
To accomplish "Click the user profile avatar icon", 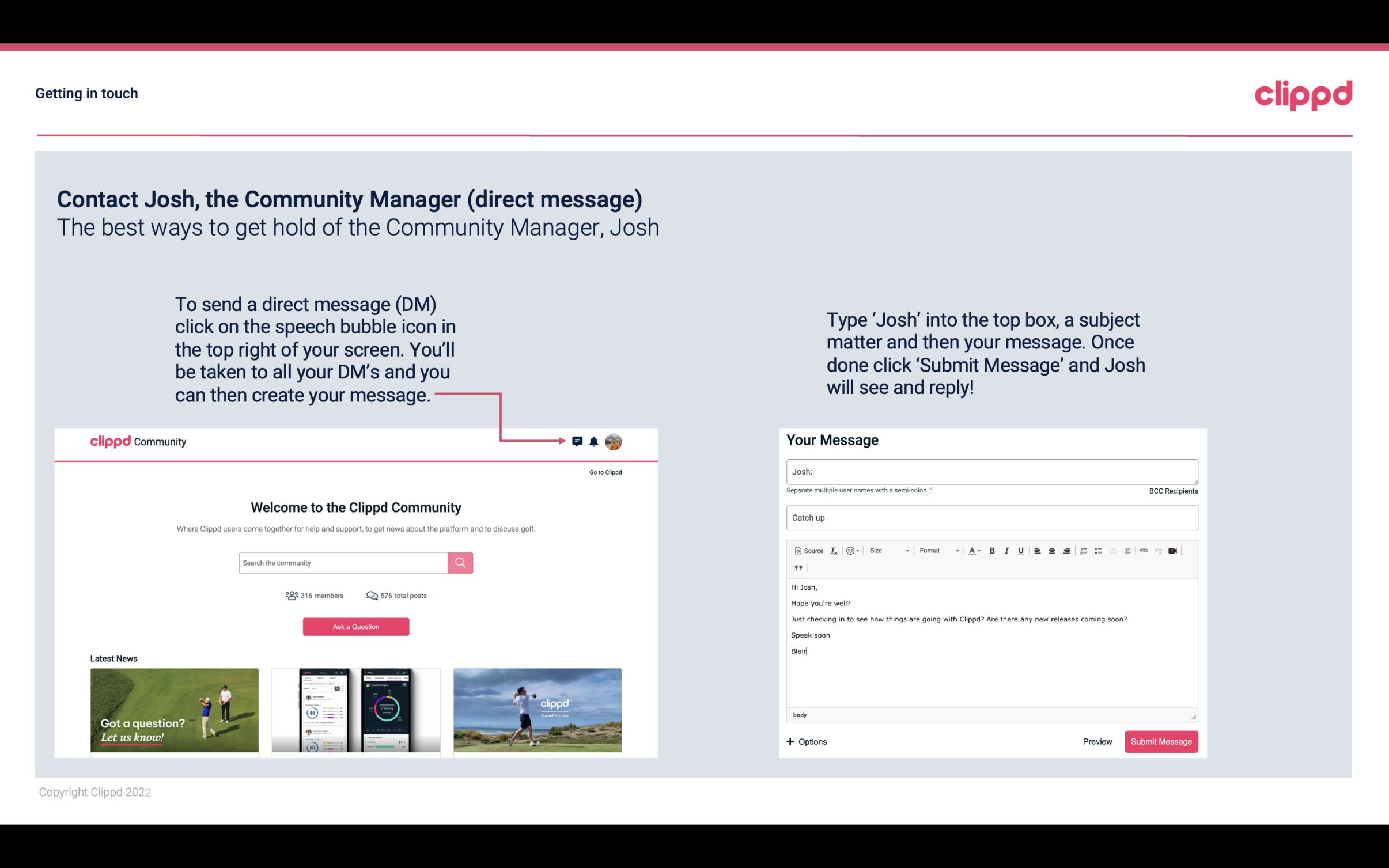I will coord(613,441).
